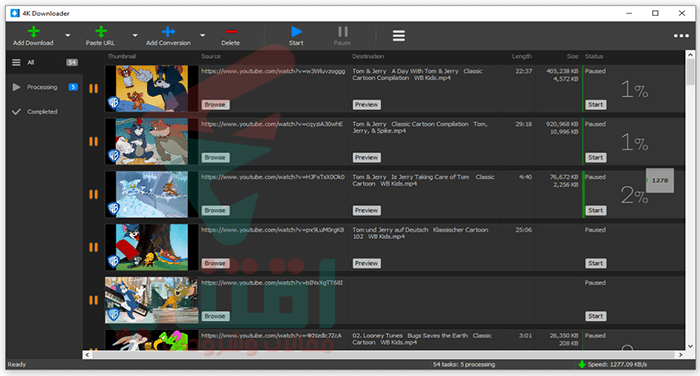Click the 22:37 length value
The height and width of the screenshot is (376, 700).
524,71
